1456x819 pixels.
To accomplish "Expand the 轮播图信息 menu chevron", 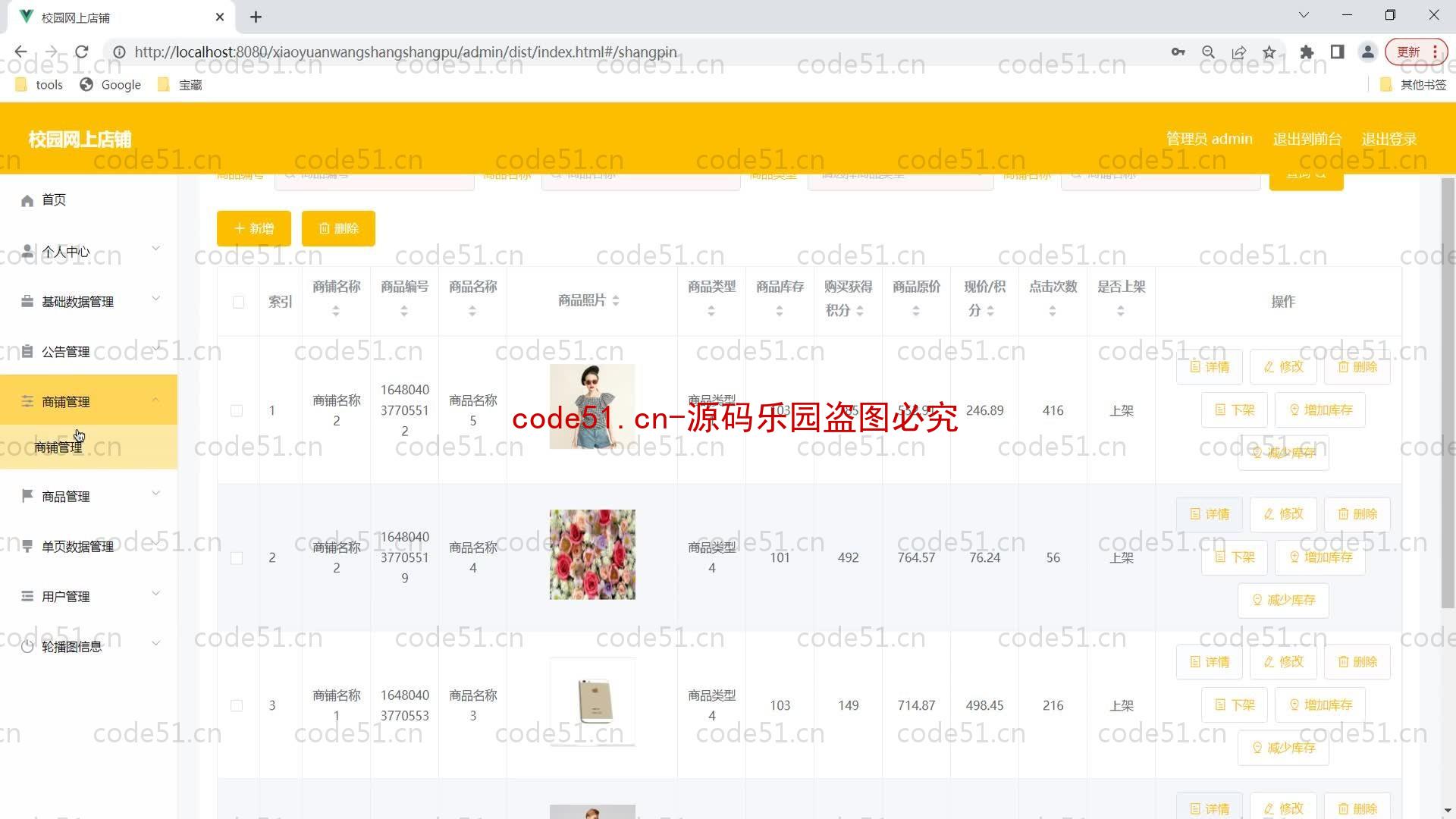I will (x=155, y=644).
